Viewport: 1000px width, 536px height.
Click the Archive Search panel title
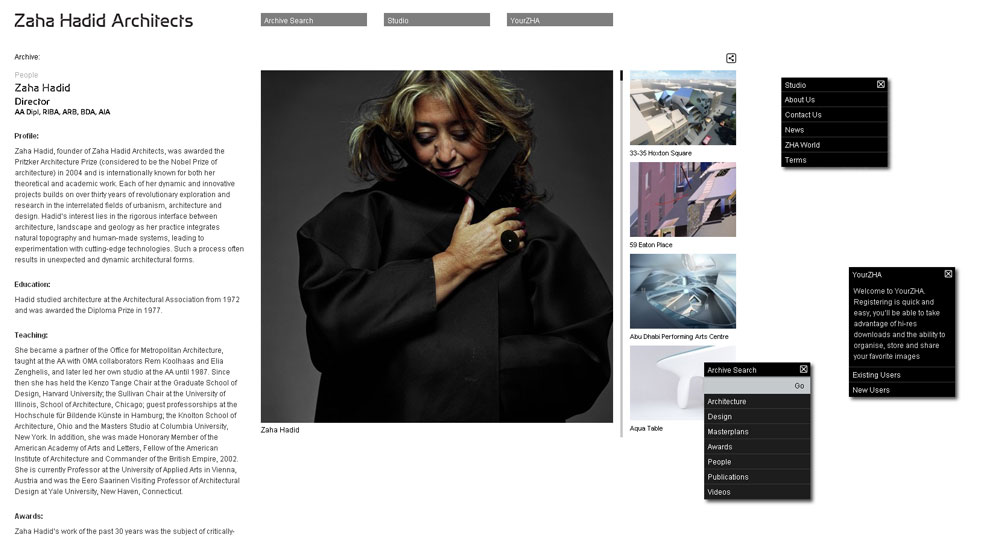tap(732, 370)
